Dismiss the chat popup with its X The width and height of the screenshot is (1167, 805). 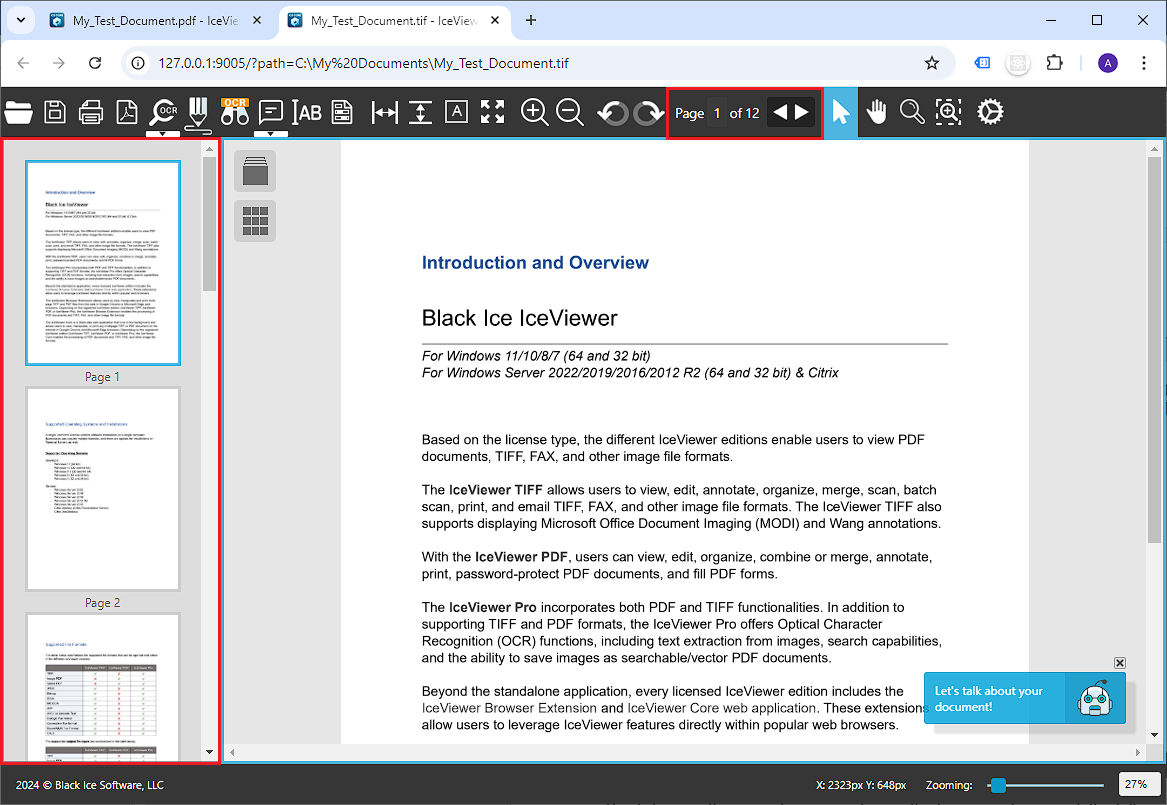coord(1119,663)
